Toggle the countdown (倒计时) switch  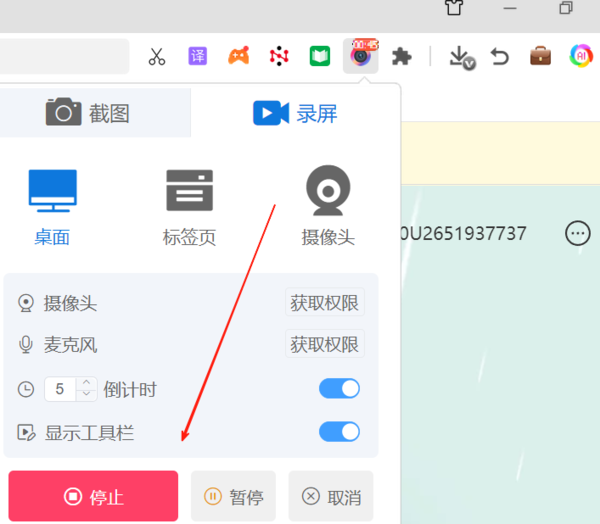point(339,389)
